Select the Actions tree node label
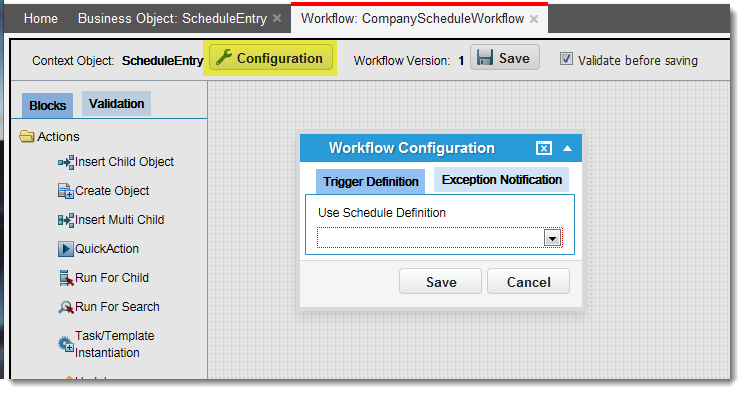745x394 pixels. 58,137
